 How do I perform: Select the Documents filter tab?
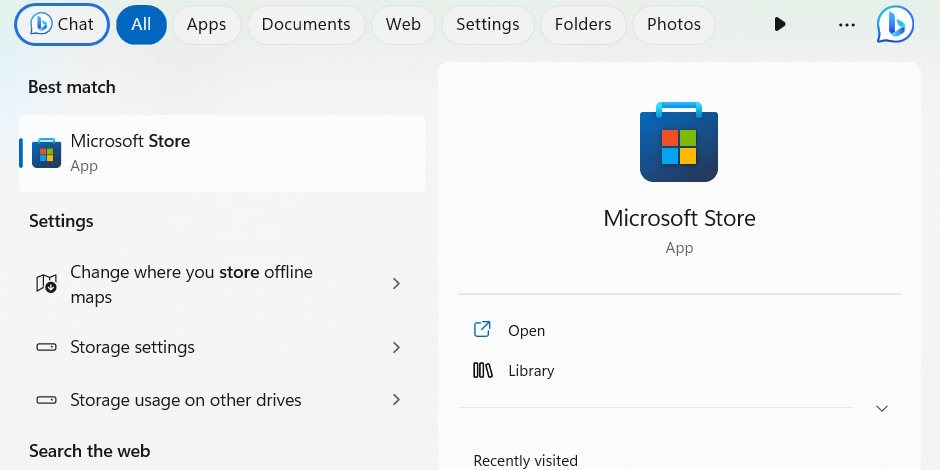click(x=306, y=24)
